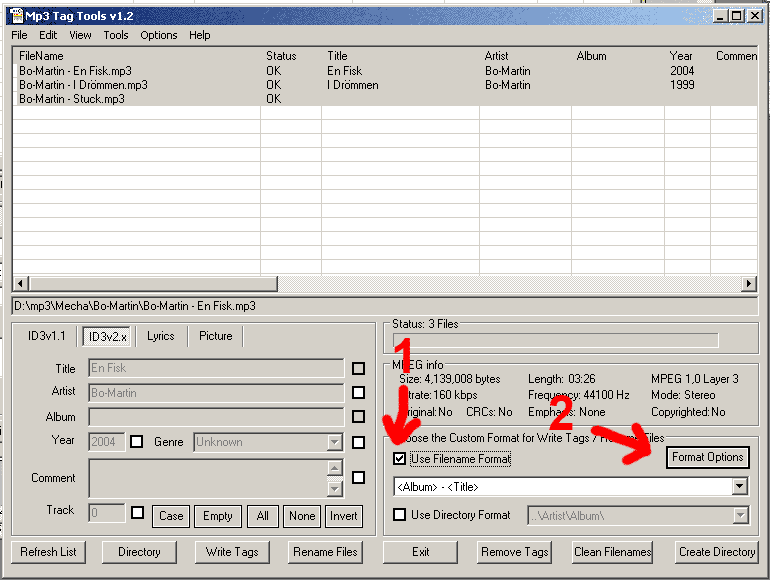Viewport: 770px width, 580px height.
Task: Click the year 1999 cell
Action: (x=682, y=85)
